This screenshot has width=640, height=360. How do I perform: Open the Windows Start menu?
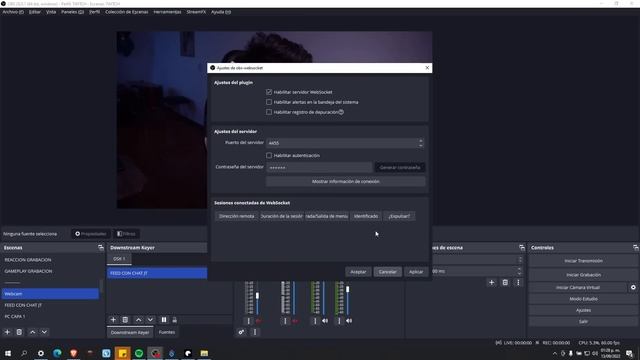click(x=8, y=353)
